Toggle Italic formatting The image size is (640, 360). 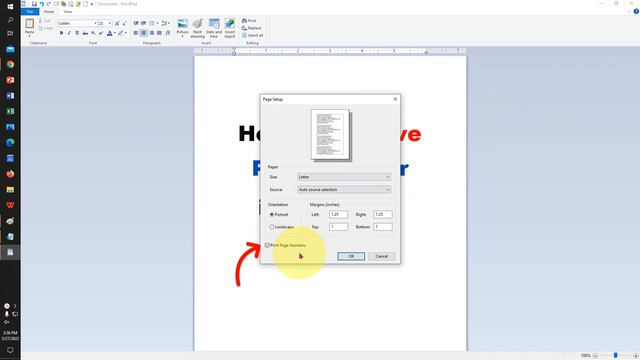click(x=69, y=33)
